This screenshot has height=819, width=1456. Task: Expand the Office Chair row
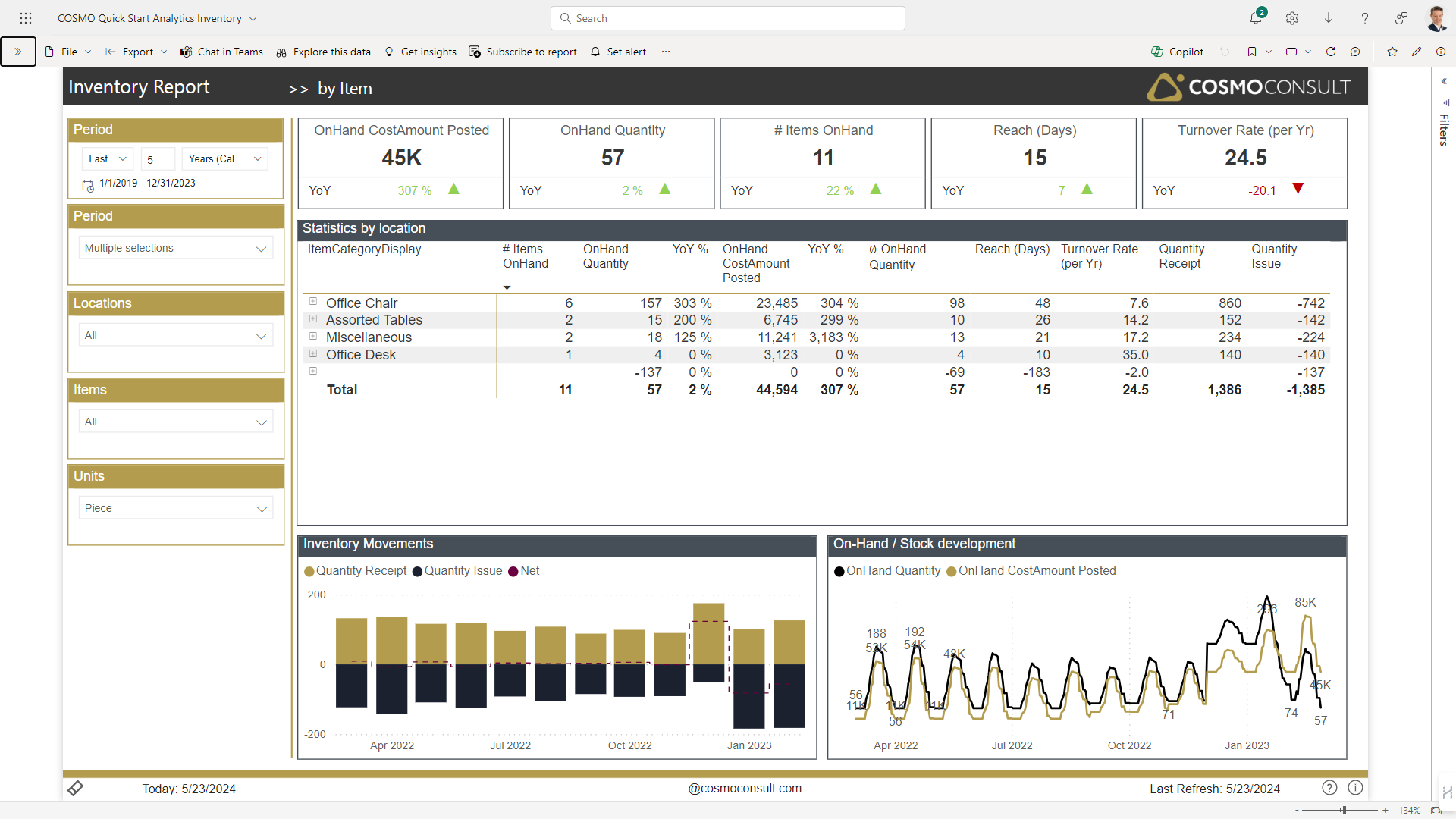(313, 302)
